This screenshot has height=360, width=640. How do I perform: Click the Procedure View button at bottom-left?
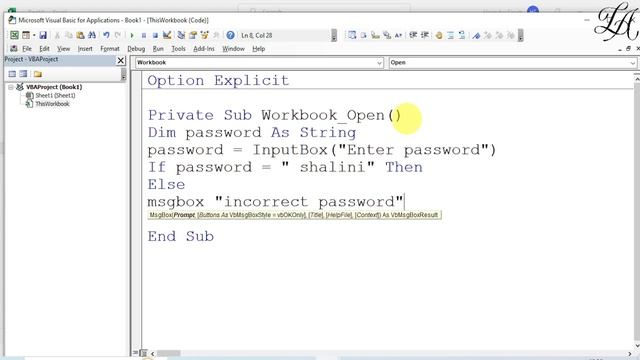136,353
